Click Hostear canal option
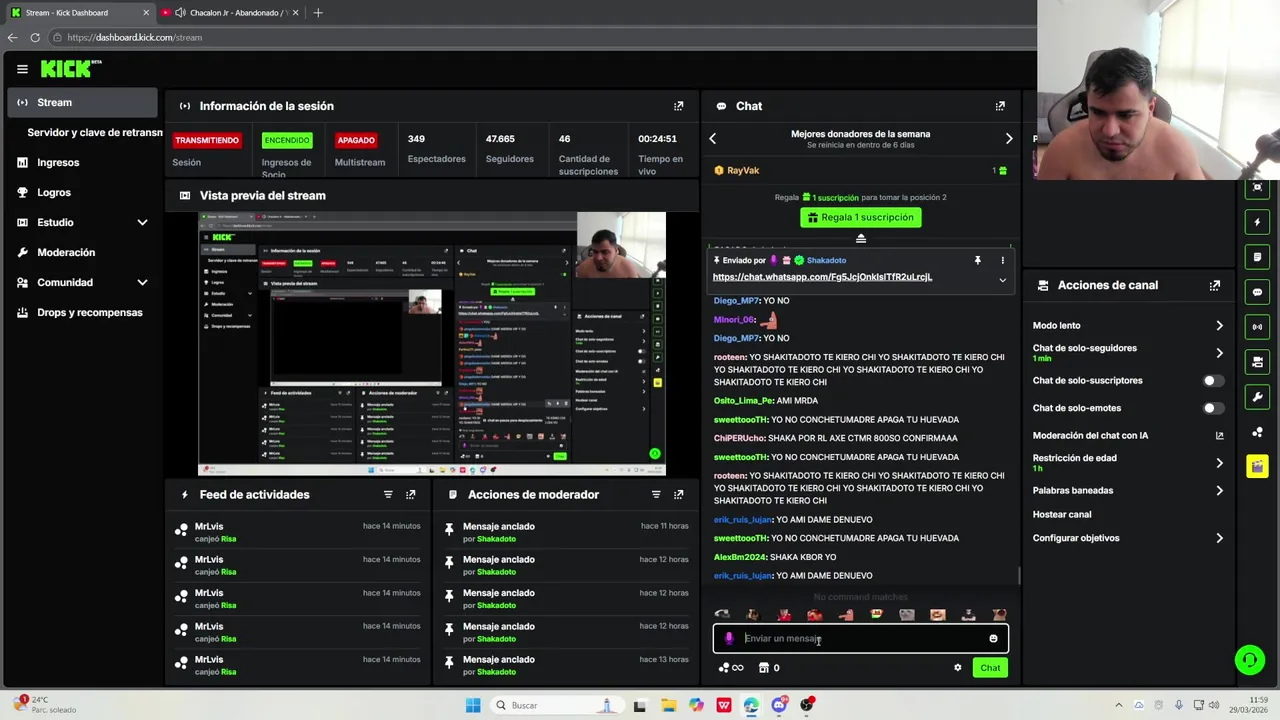This screenshot has width=1280, height=720. (x=1062, y=514)
